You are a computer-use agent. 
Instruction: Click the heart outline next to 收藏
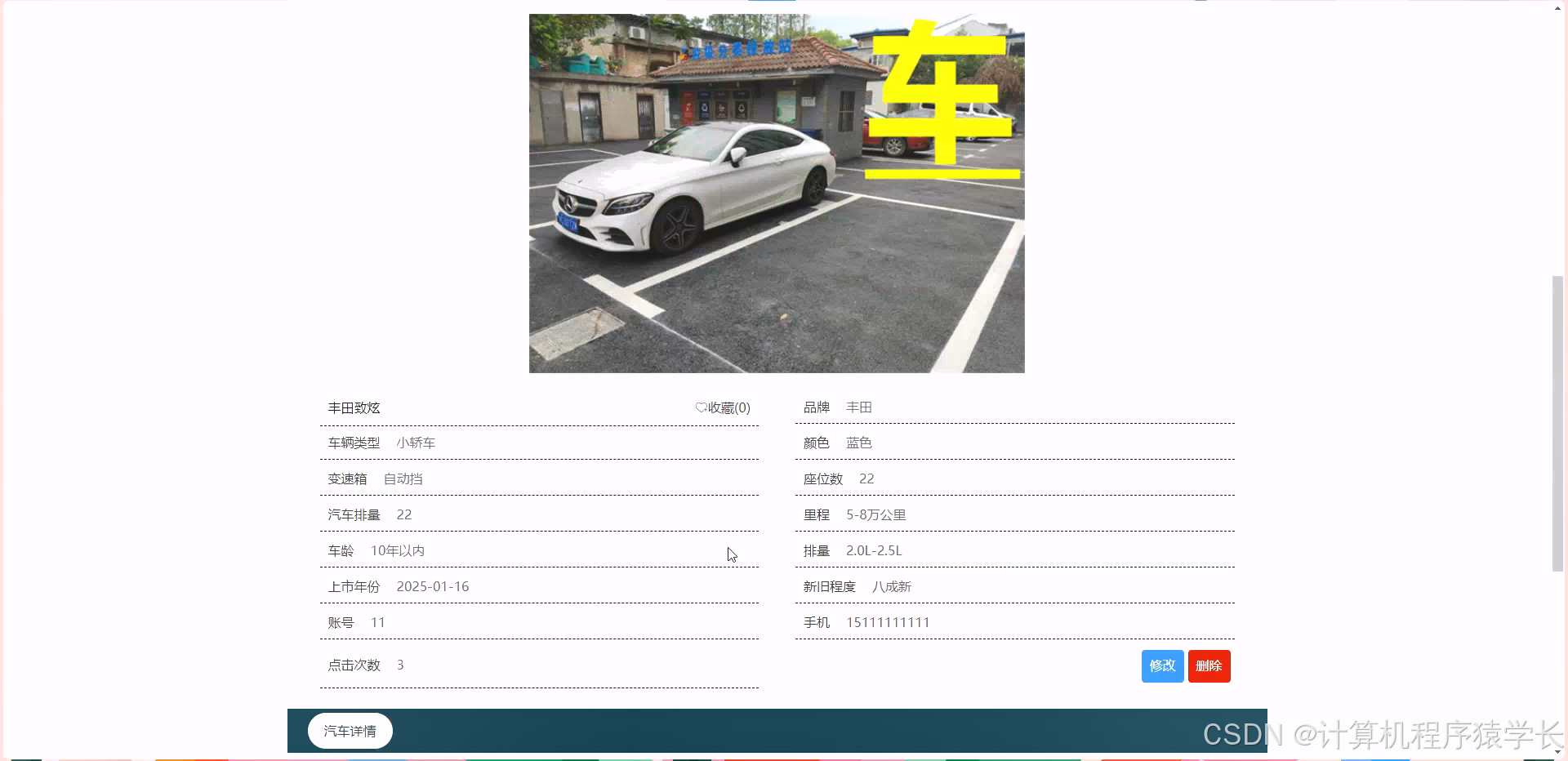[702, 407]
